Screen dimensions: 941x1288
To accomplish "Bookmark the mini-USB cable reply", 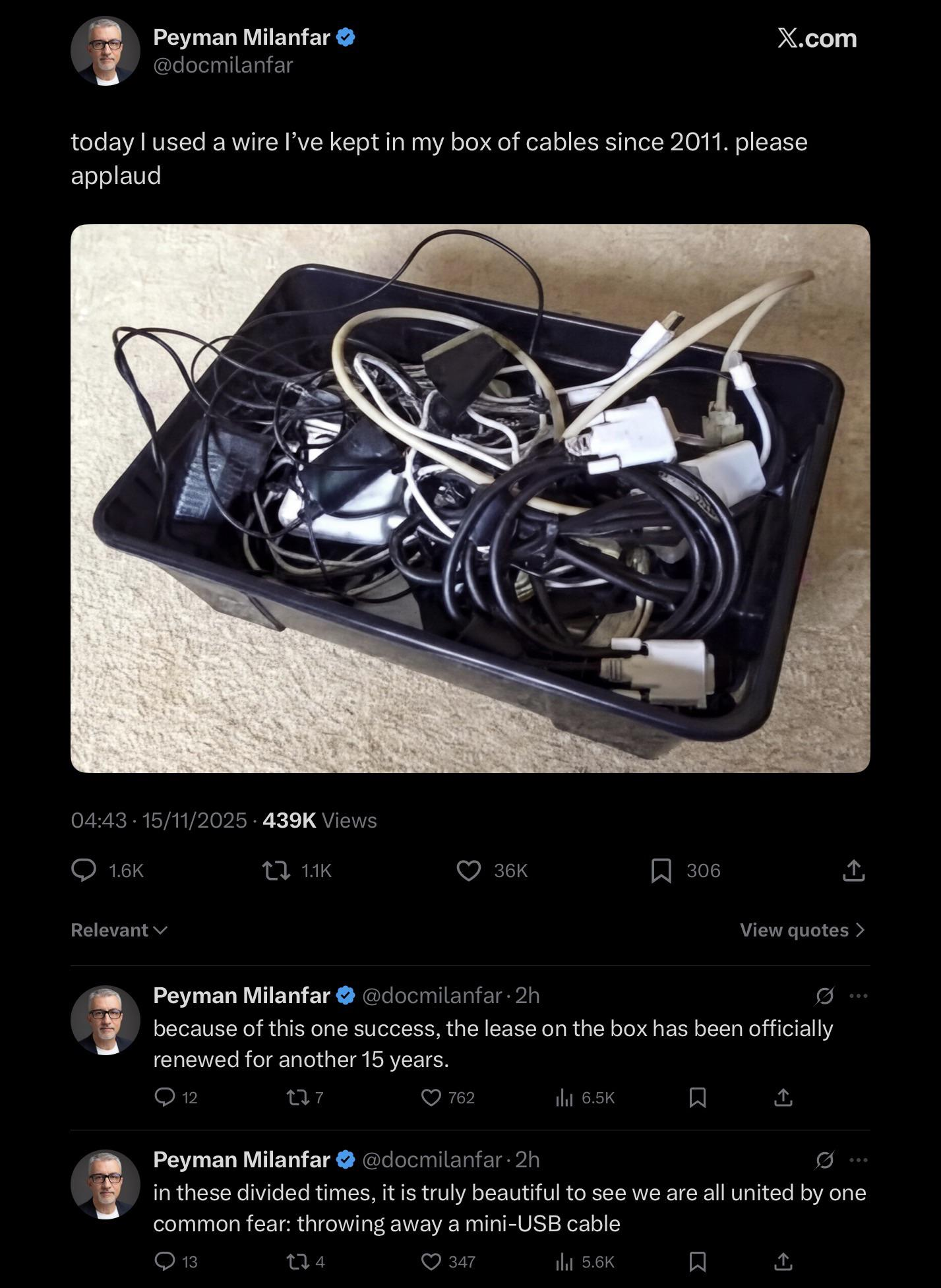I will pos(698,1262).
